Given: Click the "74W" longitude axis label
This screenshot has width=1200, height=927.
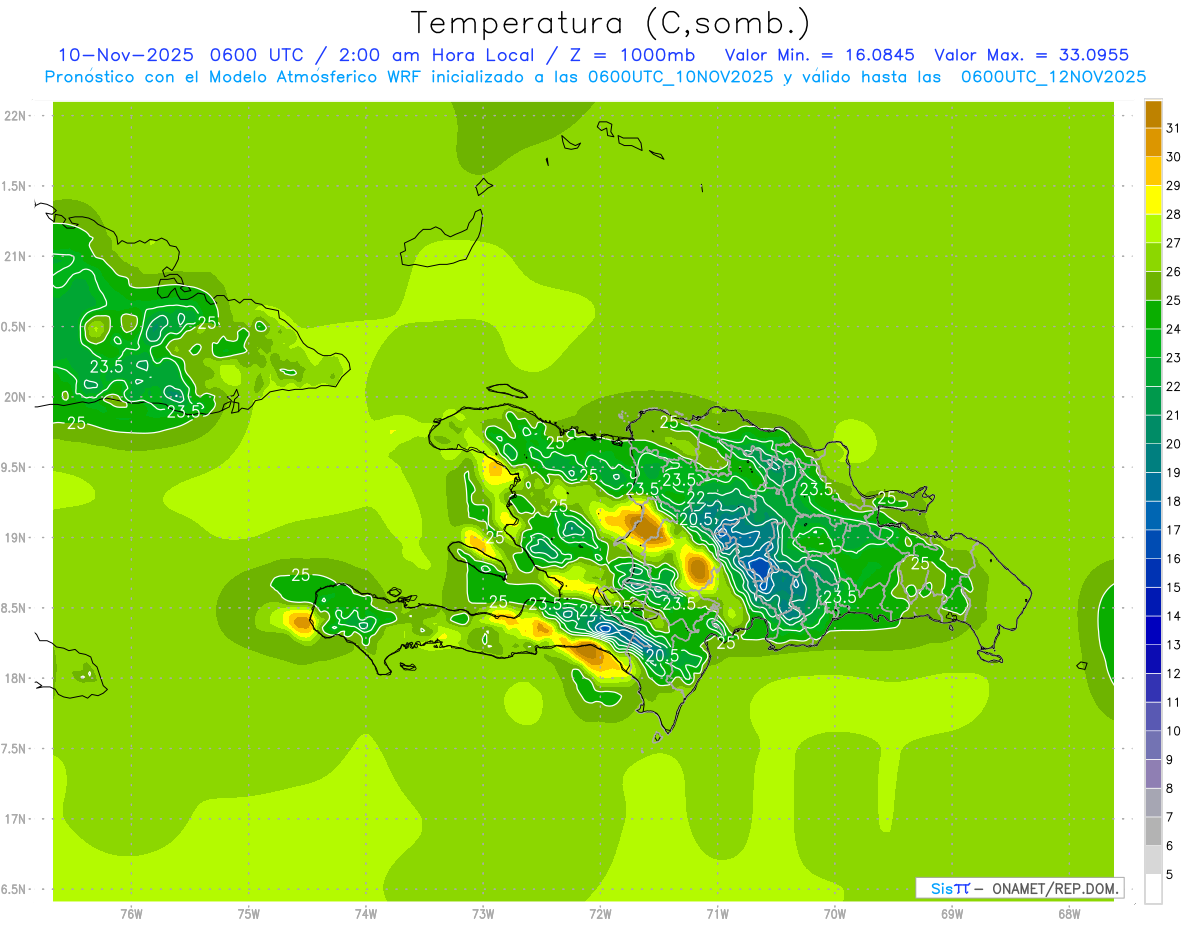Looking at the screenshot, I should (x=366, y=914).
